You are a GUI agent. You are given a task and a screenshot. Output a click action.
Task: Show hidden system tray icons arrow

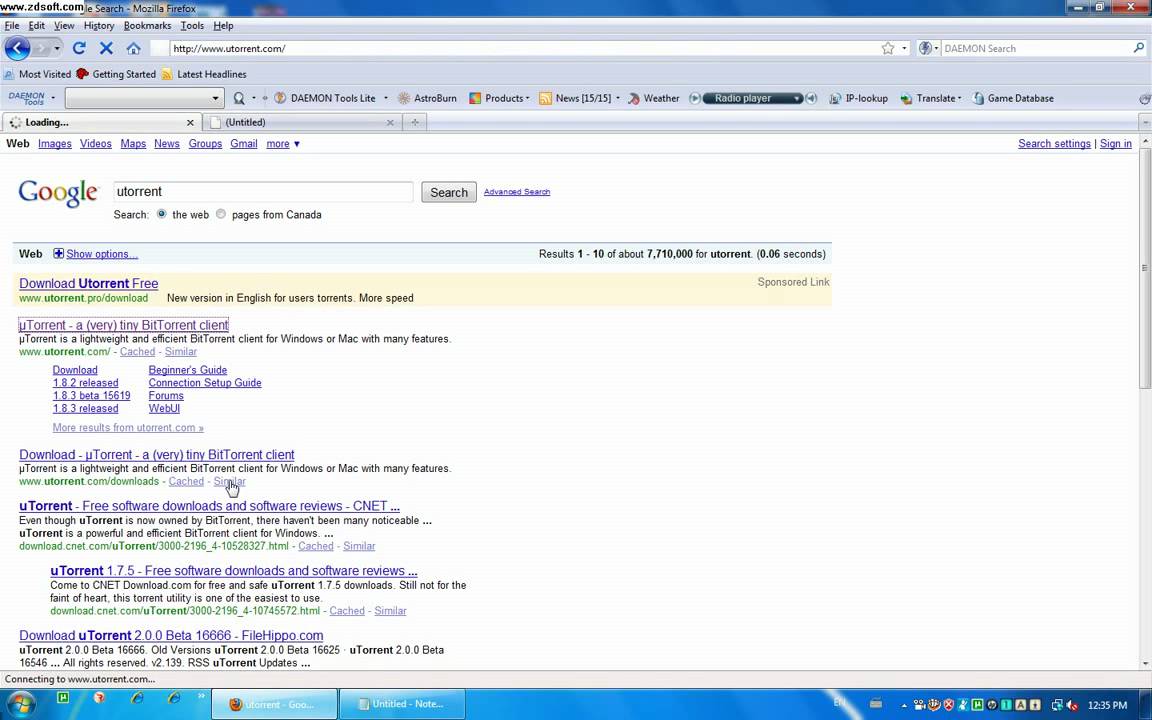point(904,705)
